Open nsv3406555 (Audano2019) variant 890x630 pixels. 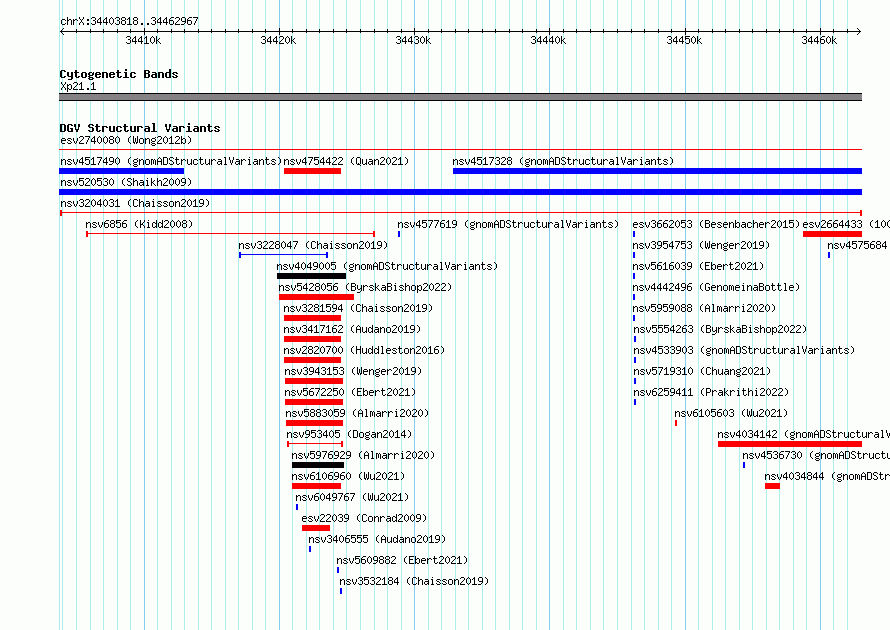[377, 539]
